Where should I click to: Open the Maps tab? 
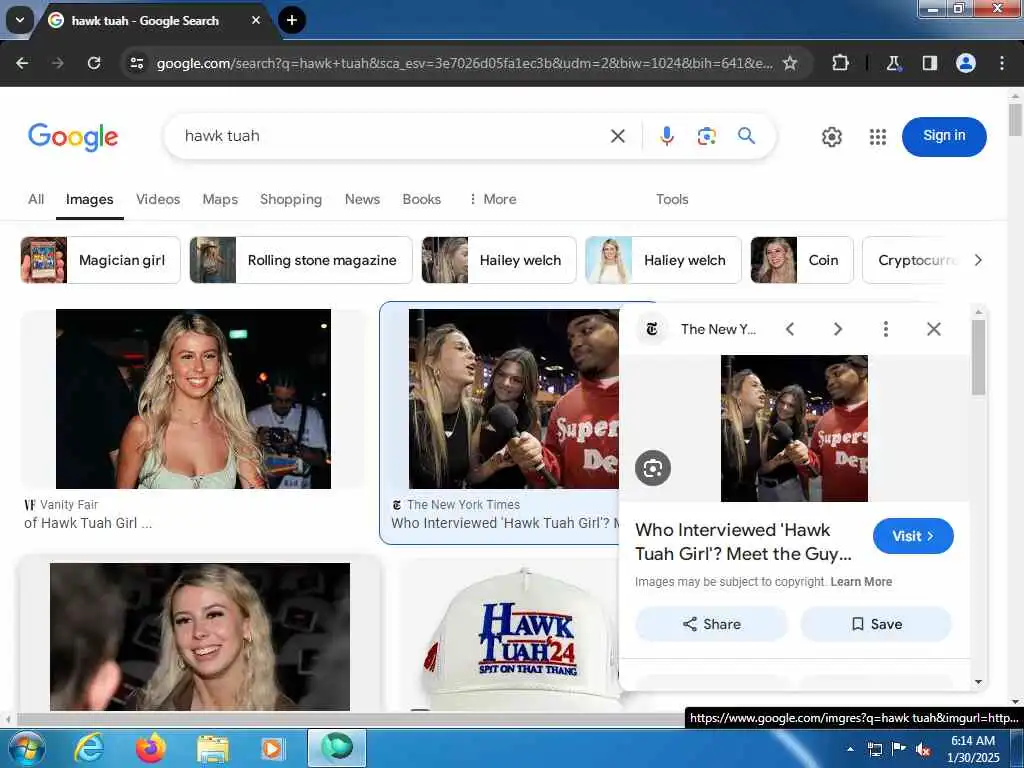[220, 199]
